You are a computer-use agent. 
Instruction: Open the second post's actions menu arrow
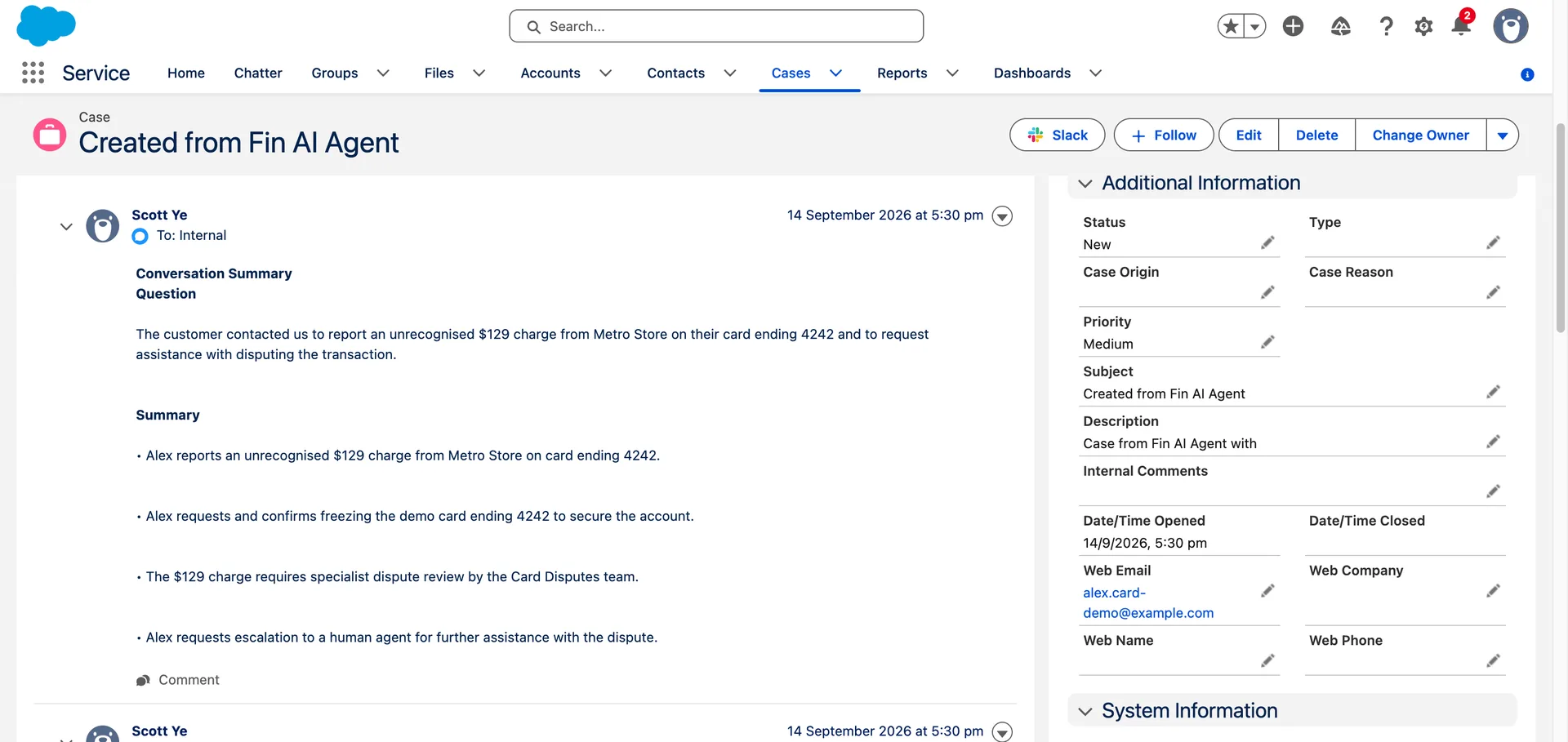1002,731
